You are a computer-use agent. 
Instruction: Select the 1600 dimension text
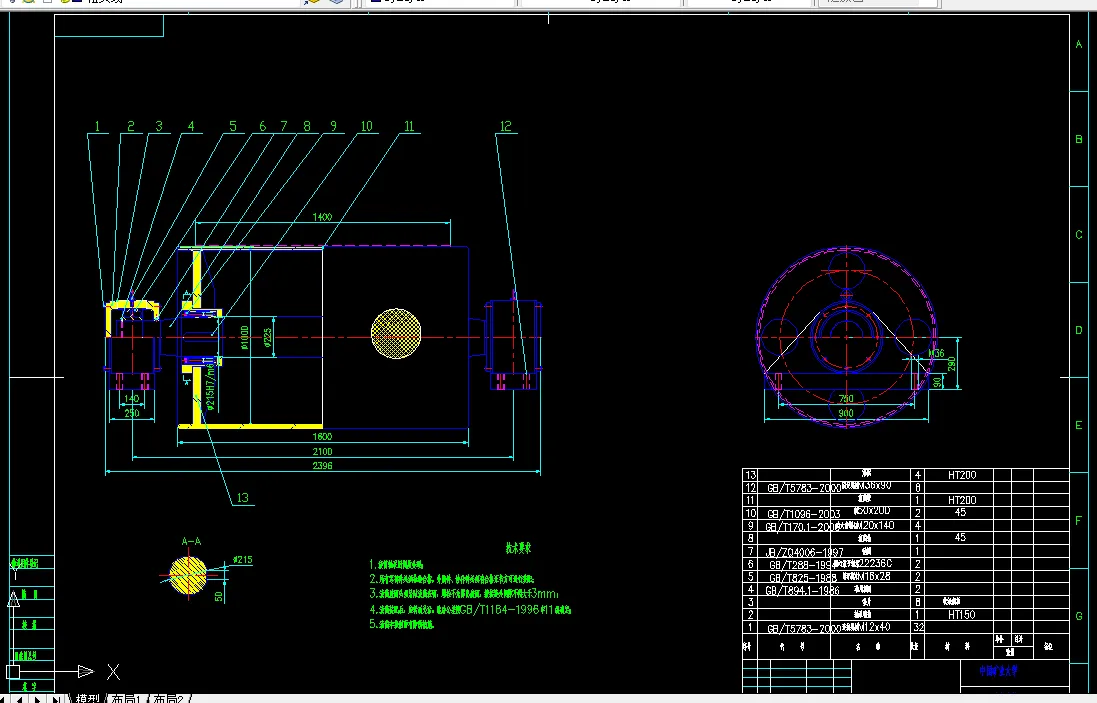[x=323, y=436]
